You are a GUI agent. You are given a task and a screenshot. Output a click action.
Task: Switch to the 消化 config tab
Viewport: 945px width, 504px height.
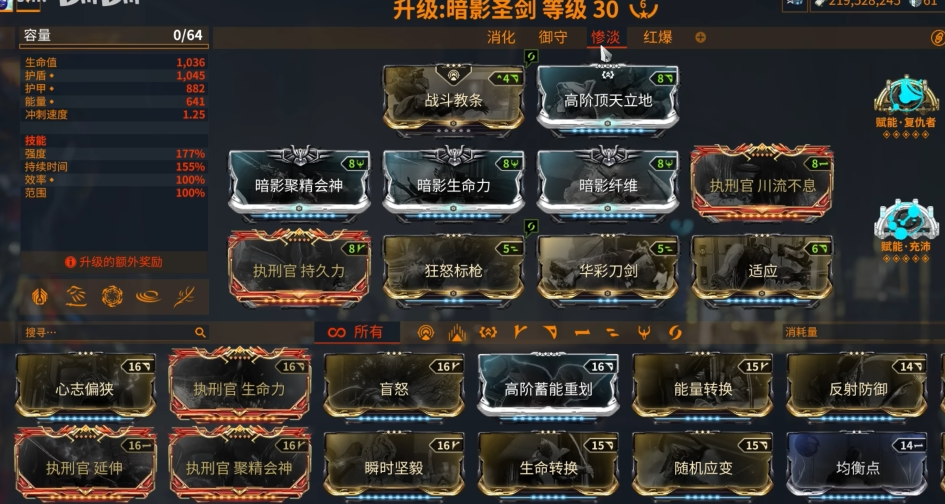tap(501, 37)
